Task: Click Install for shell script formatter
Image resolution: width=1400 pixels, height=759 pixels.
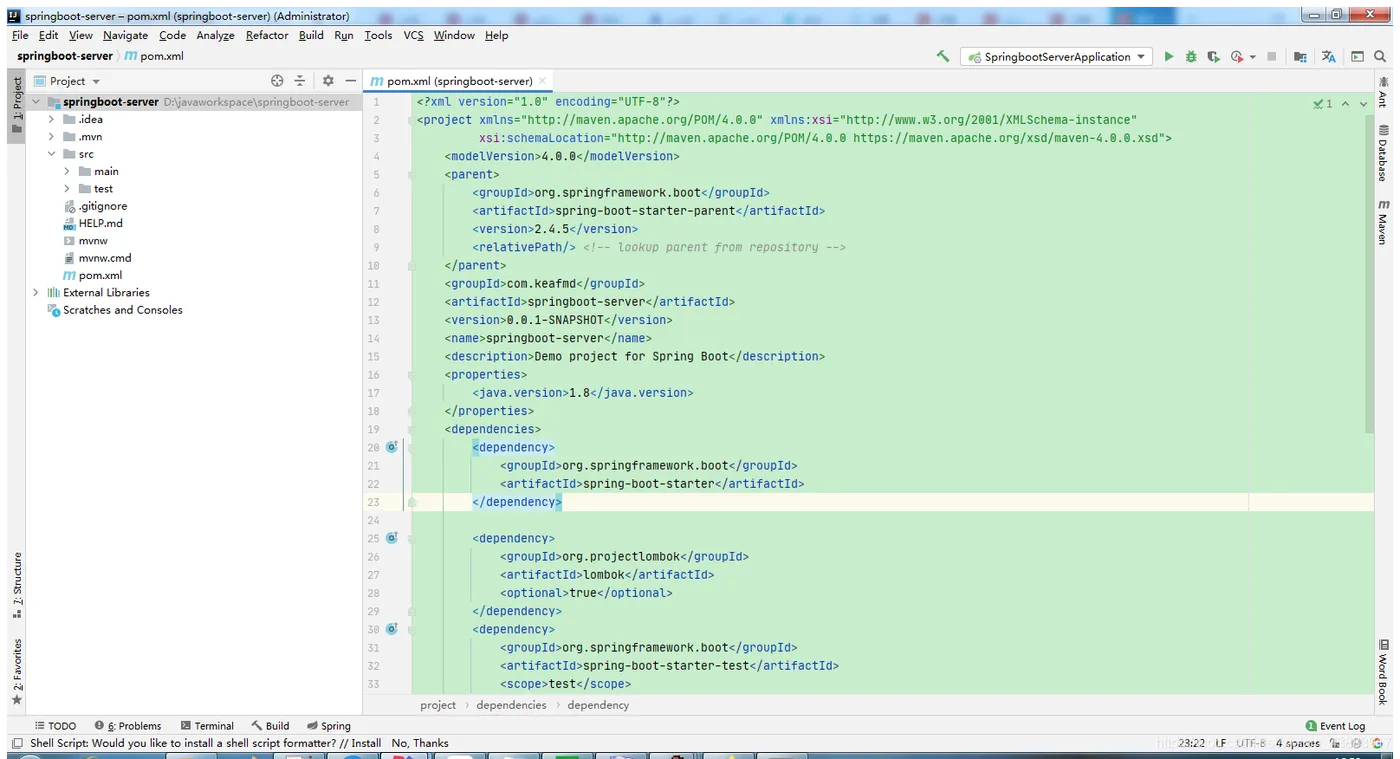Action: point(366,743)
